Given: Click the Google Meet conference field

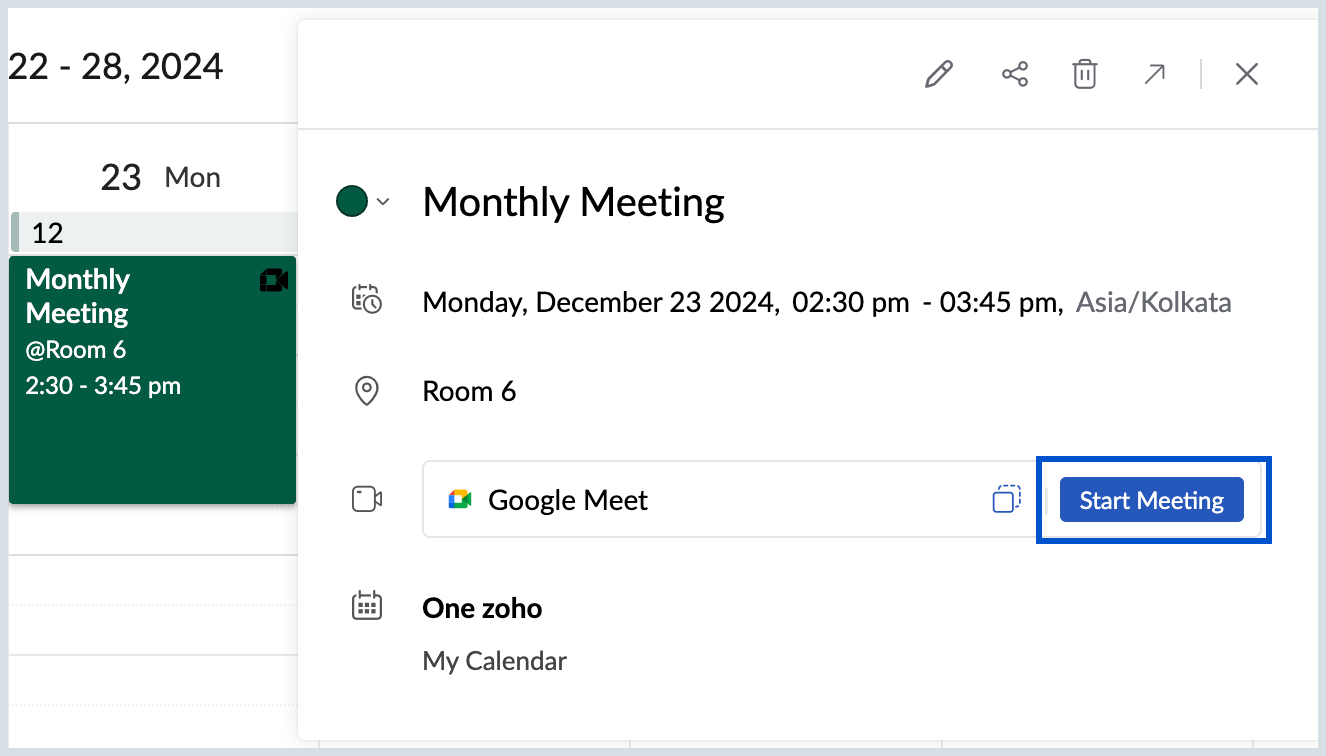Looking at the screenshot, I should pyautogui.click(x=700, y=500).
